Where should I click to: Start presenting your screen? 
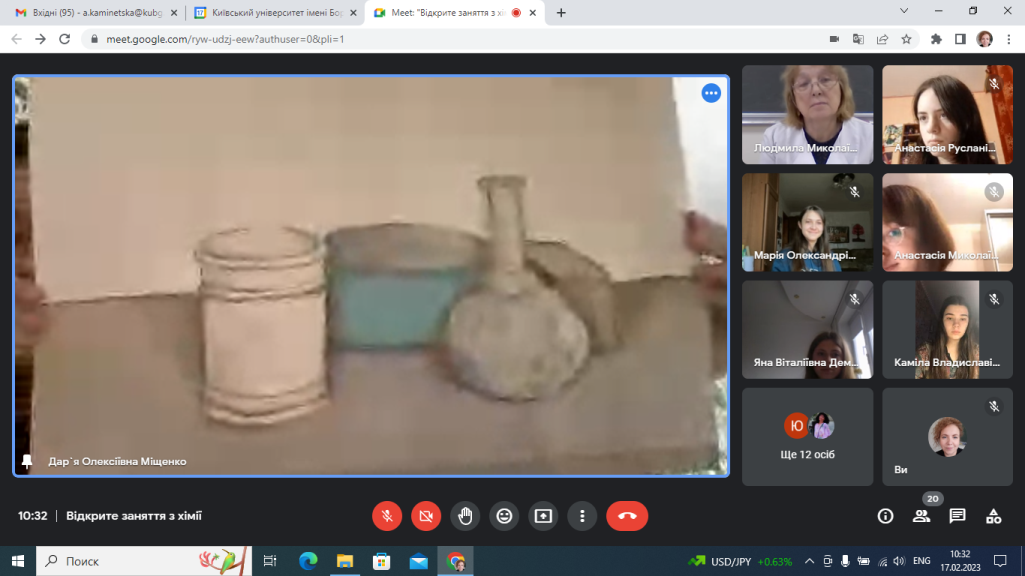click(x=543, y=516)
